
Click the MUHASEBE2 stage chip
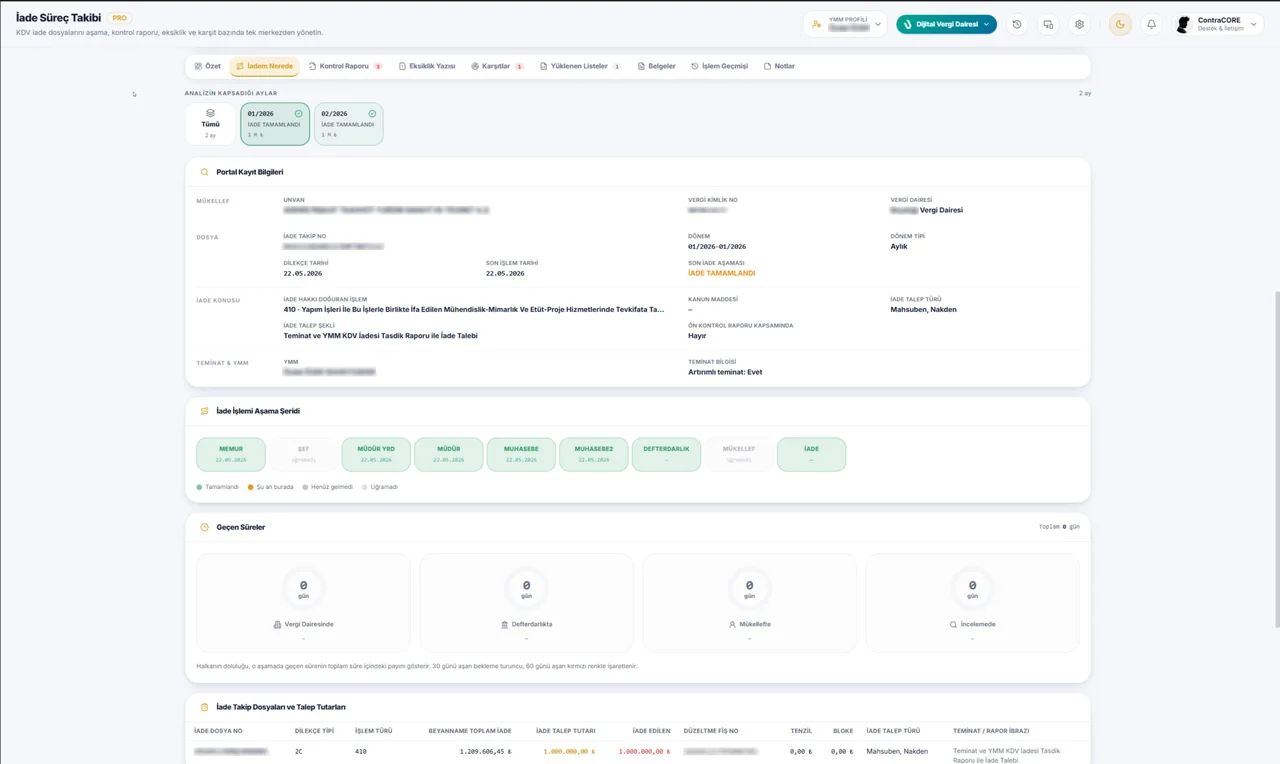pos(594,454)
